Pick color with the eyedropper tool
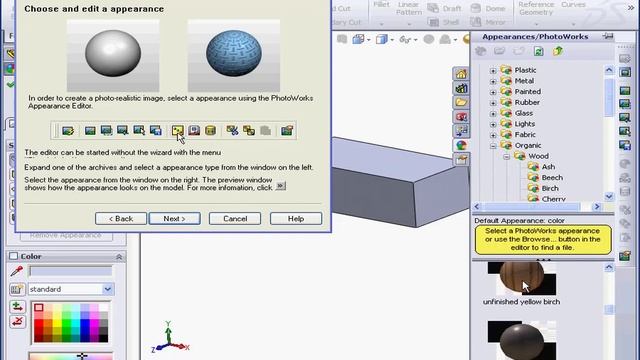The width and height of the screenshot is (640, 360). point(17,271)
